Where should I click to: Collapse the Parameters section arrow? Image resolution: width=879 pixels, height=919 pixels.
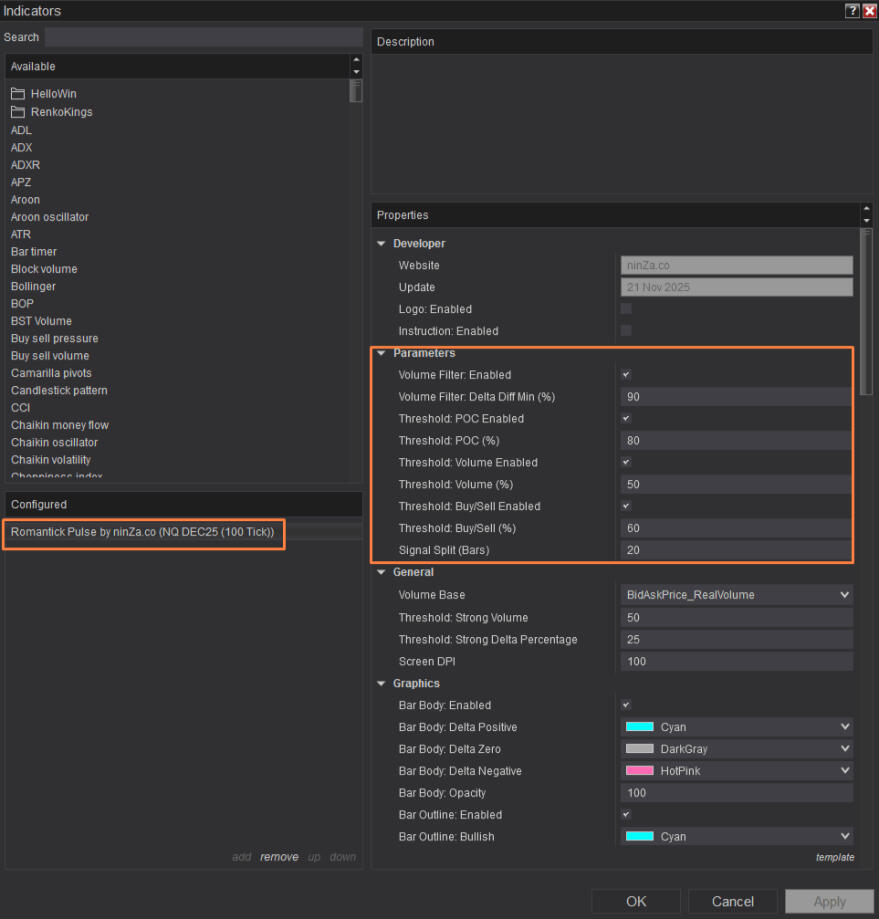click(381, 354)
